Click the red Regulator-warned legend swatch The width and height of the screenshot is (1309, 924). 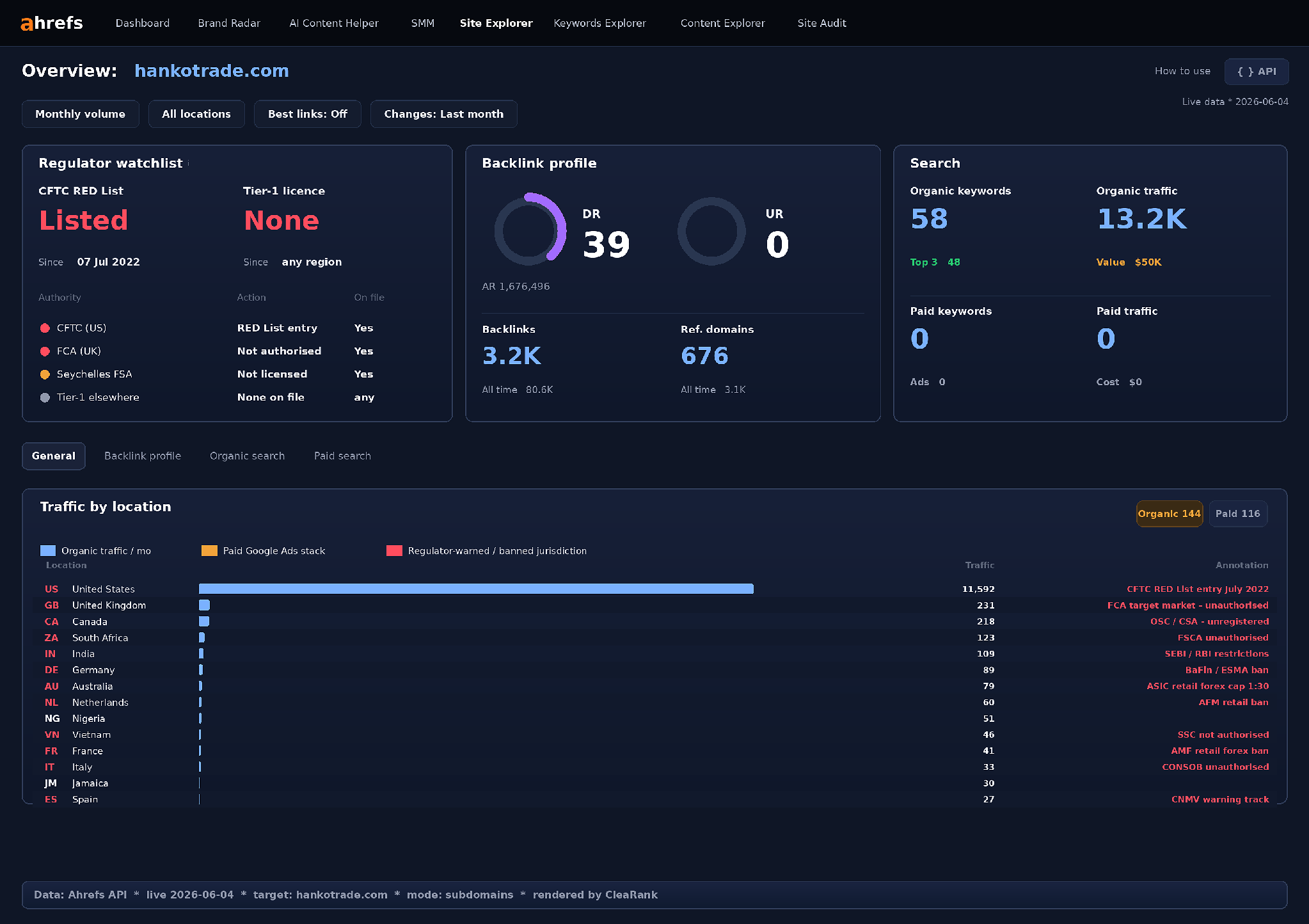(395, 551)
